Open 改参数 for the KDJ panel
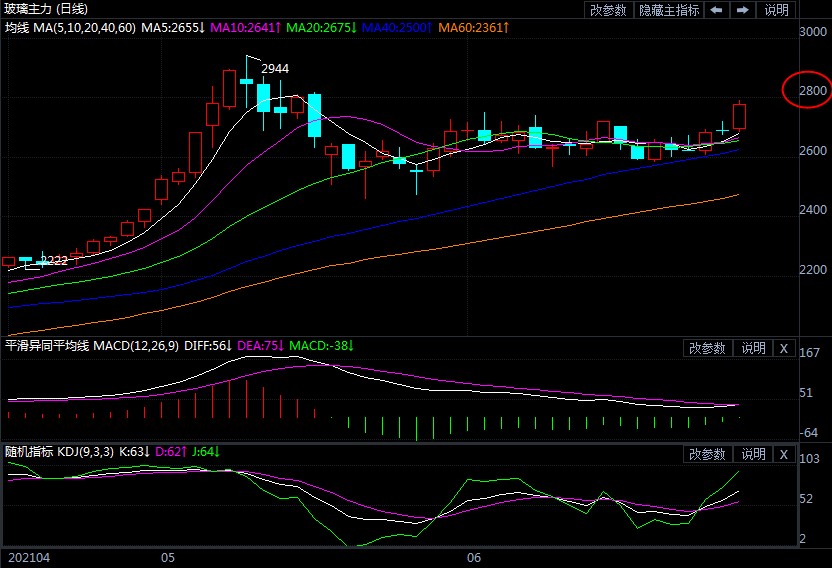The height and width of the screenshot is (568, 832). [x=707, y=454]
